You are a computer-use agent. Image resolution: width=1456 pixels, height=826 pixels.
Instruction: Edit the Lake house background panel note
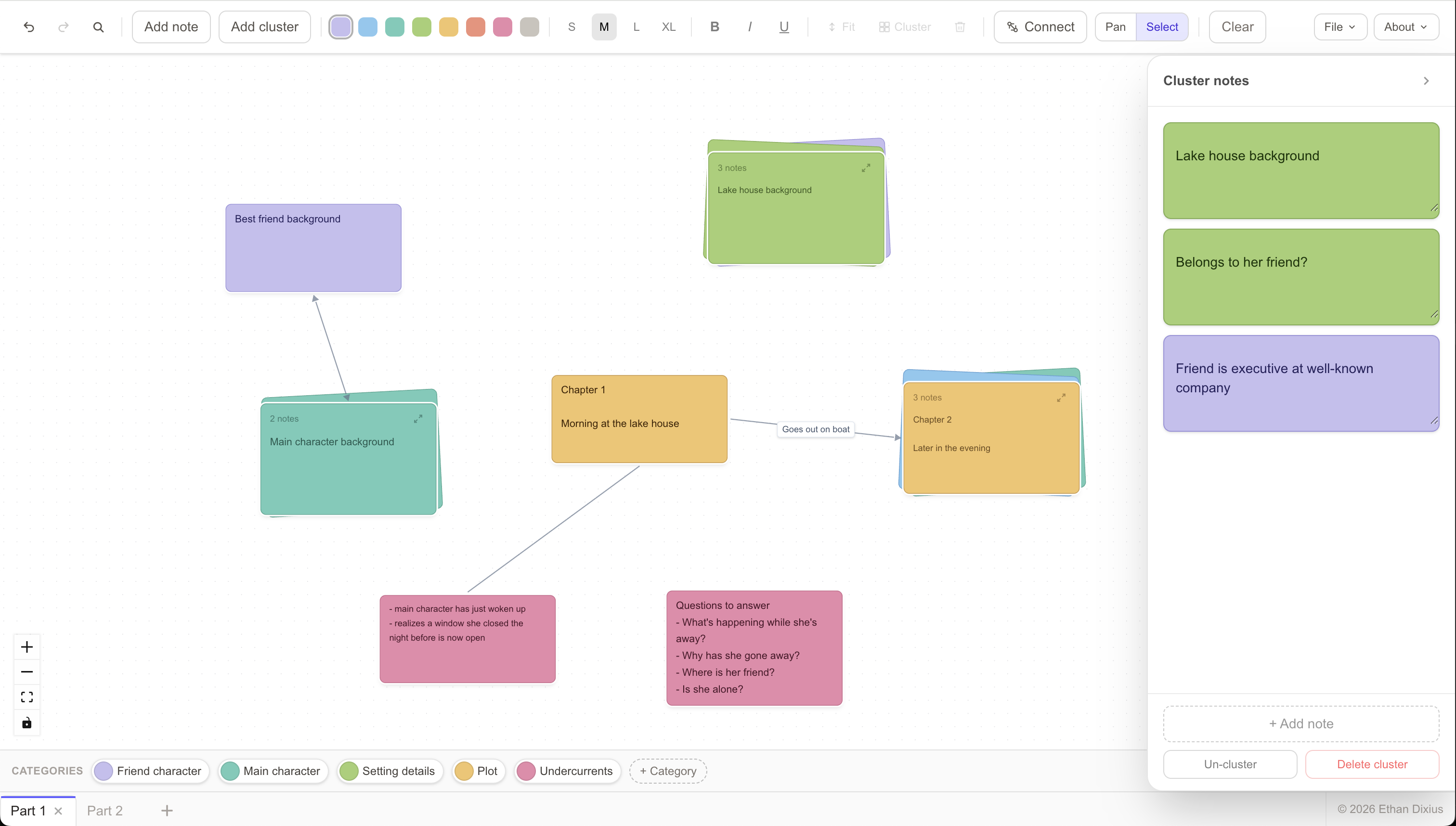click(x=1301, y=170)
